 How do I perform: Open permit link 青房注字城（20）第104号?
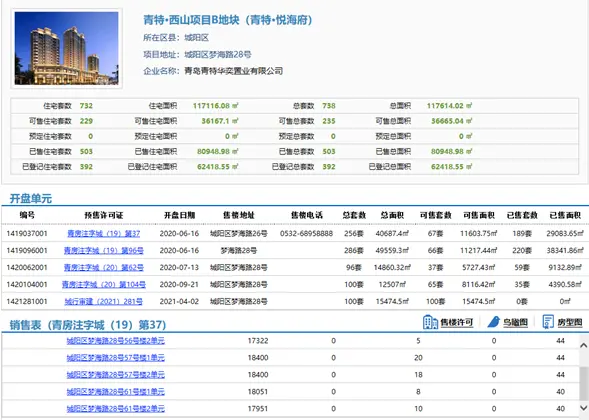[104, 284]
